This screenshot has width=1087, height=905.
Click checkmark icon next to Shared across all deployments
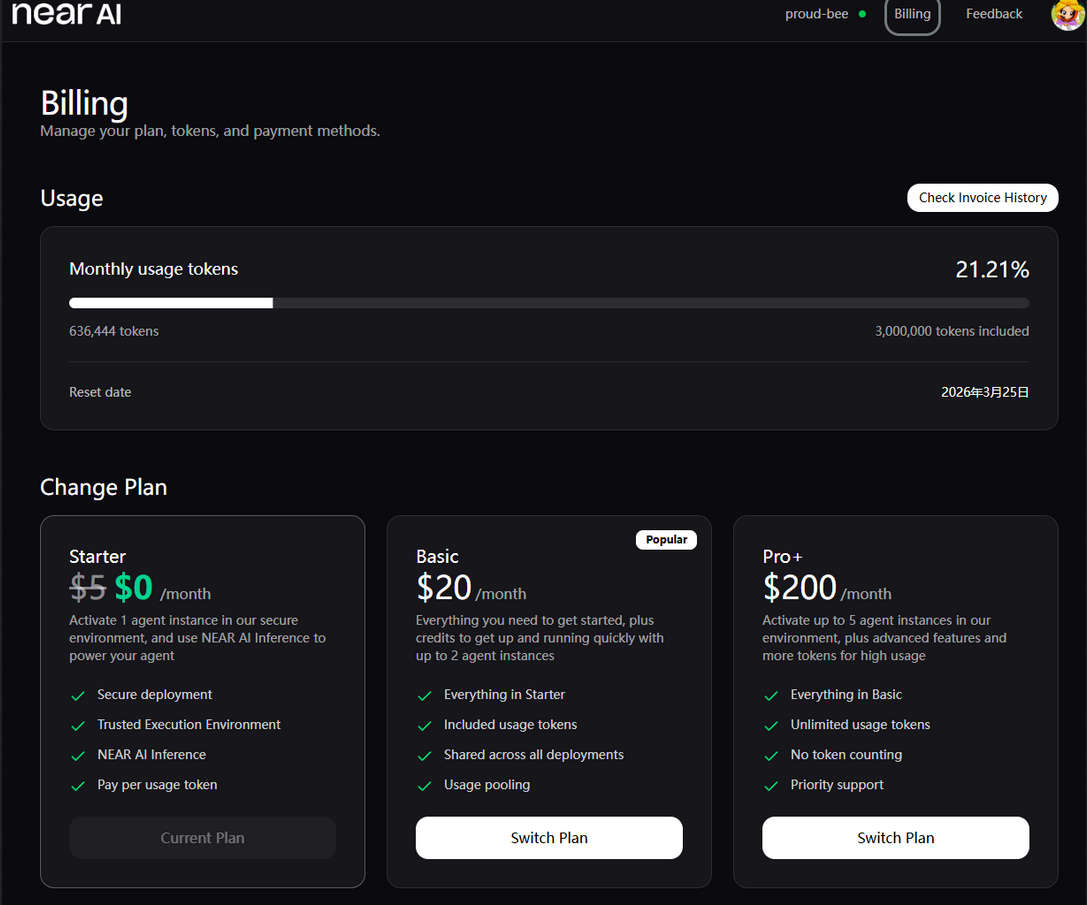(424, 755)
